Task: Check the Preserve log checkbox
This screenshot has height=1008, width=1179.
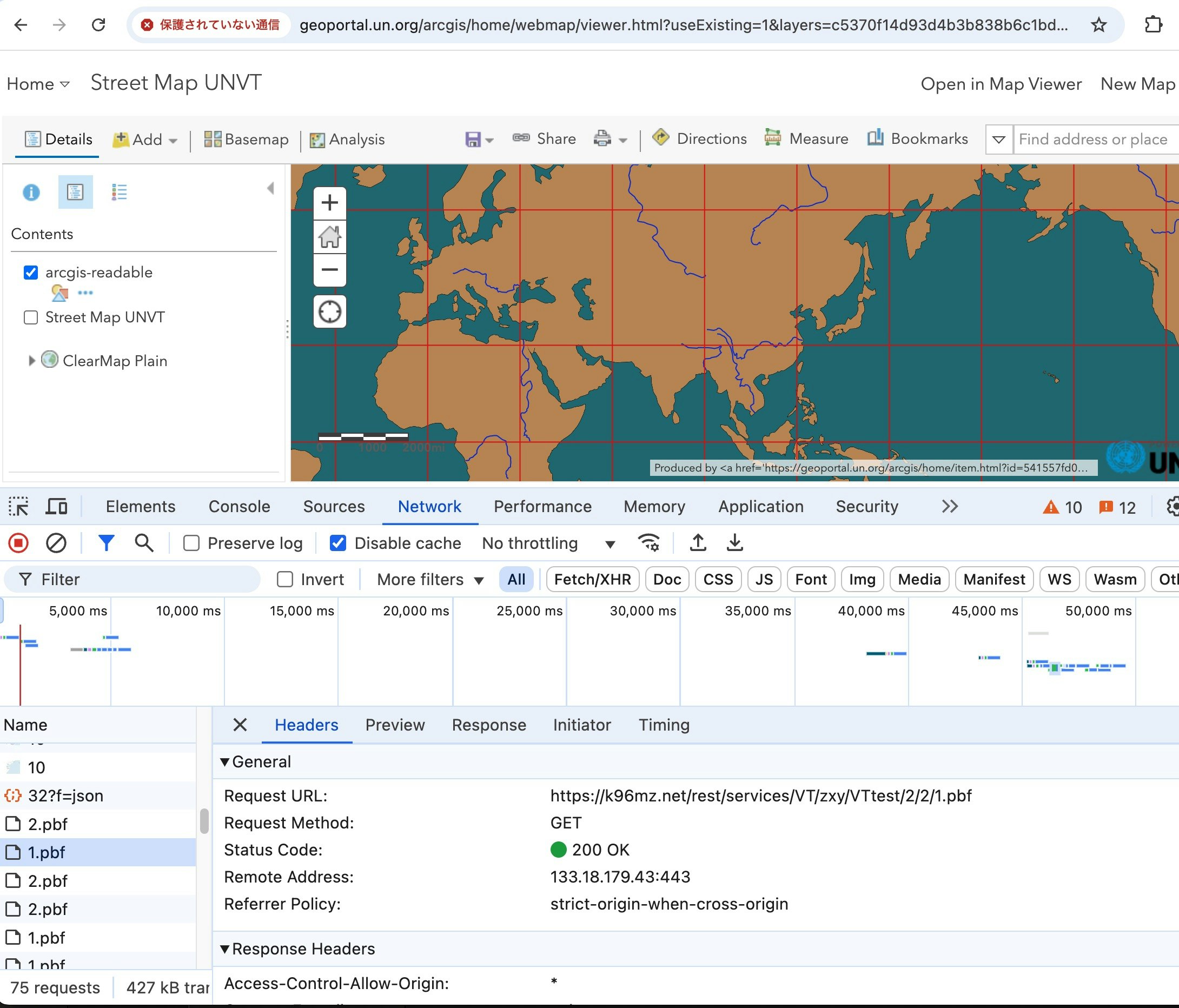Action: click(191, 543)
